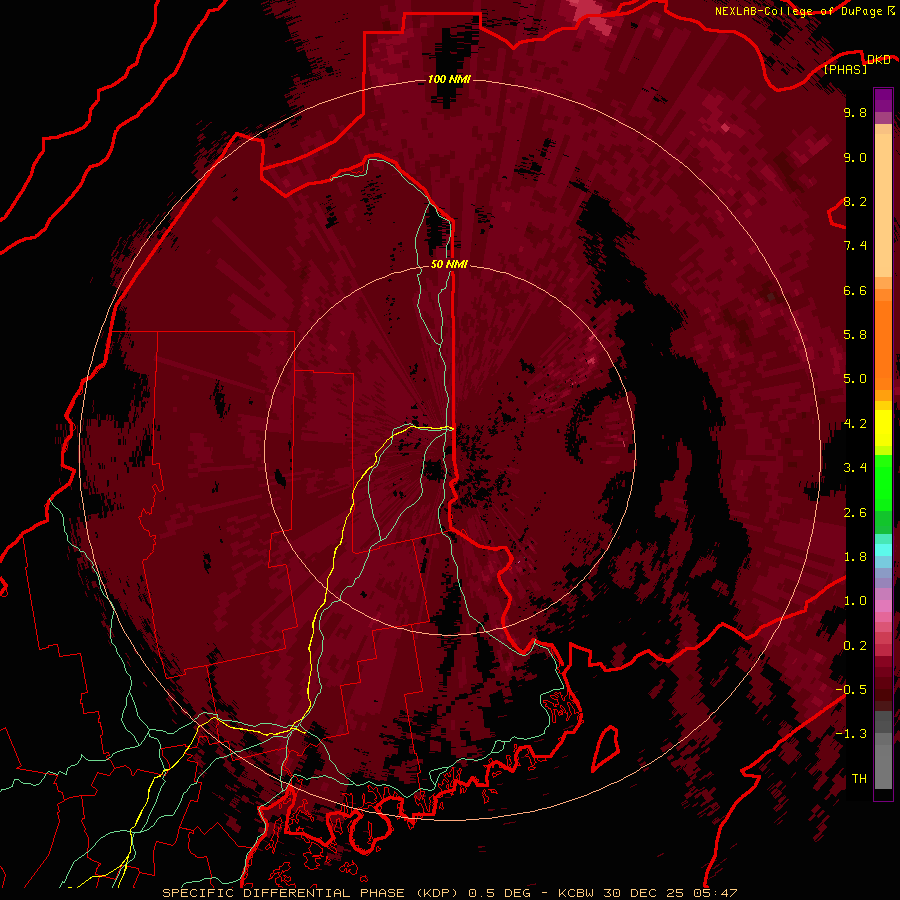Click the yellow band of the color scale
The width and height of the screenshot is (900, 900).
(883, 428)
